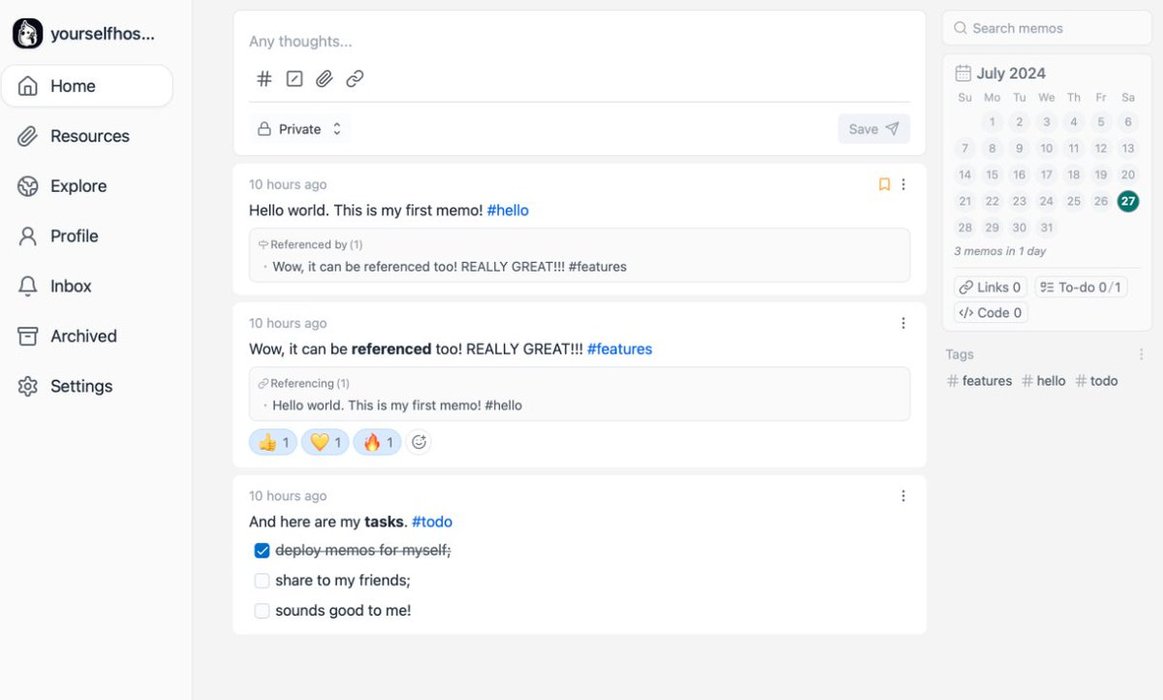
Task: Click the fire emoji reaction
Action: (x=377, y=442)
